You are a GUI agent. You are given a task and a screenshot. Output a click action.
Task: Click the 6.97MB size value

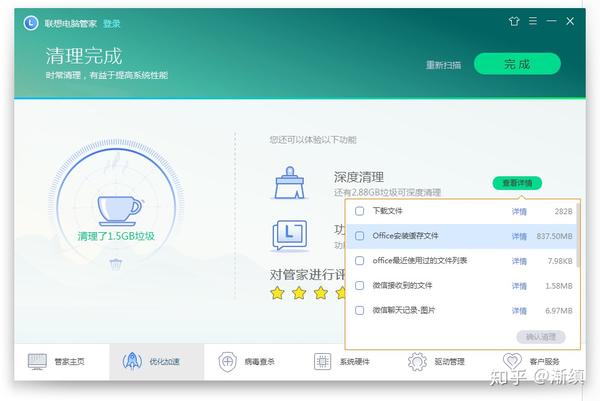point(559,311)
